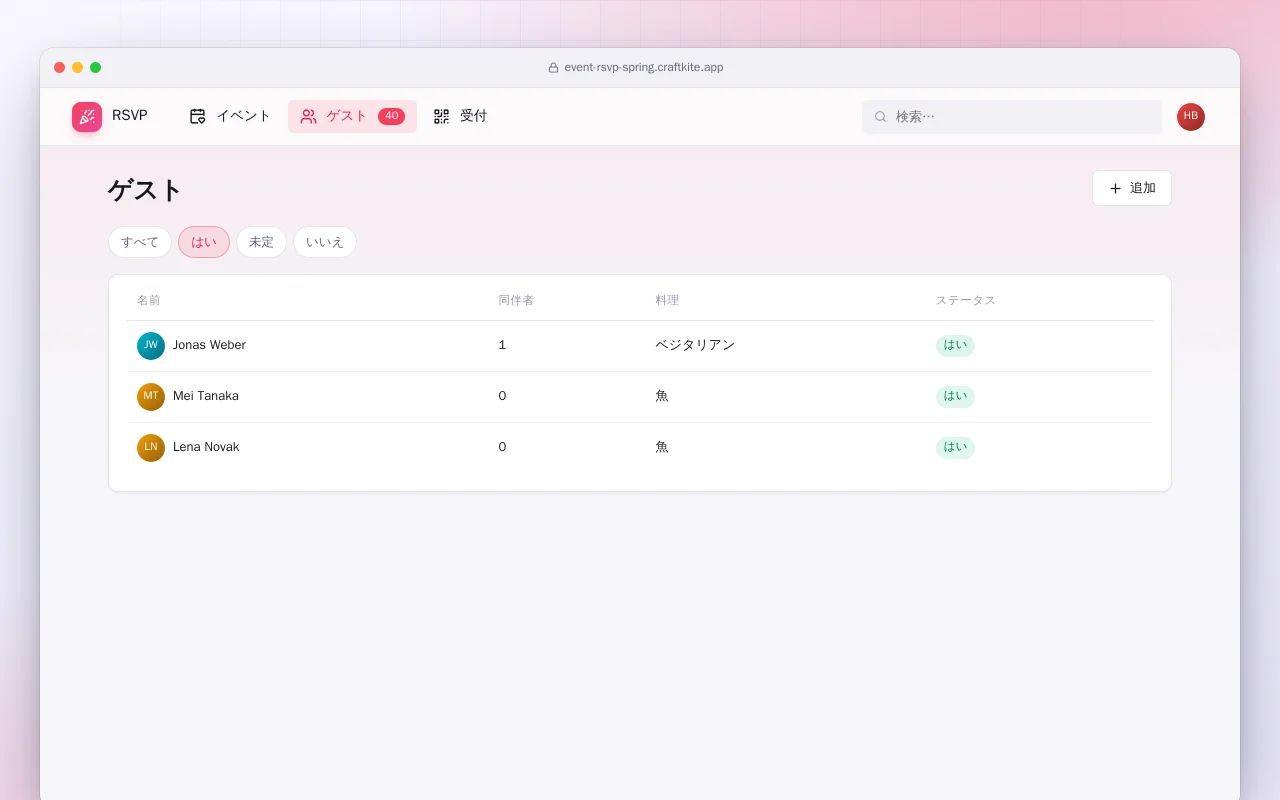Select the すべて filter chip
The height and width of the screenshot is (800, 1280).
[x=140, y=242]
